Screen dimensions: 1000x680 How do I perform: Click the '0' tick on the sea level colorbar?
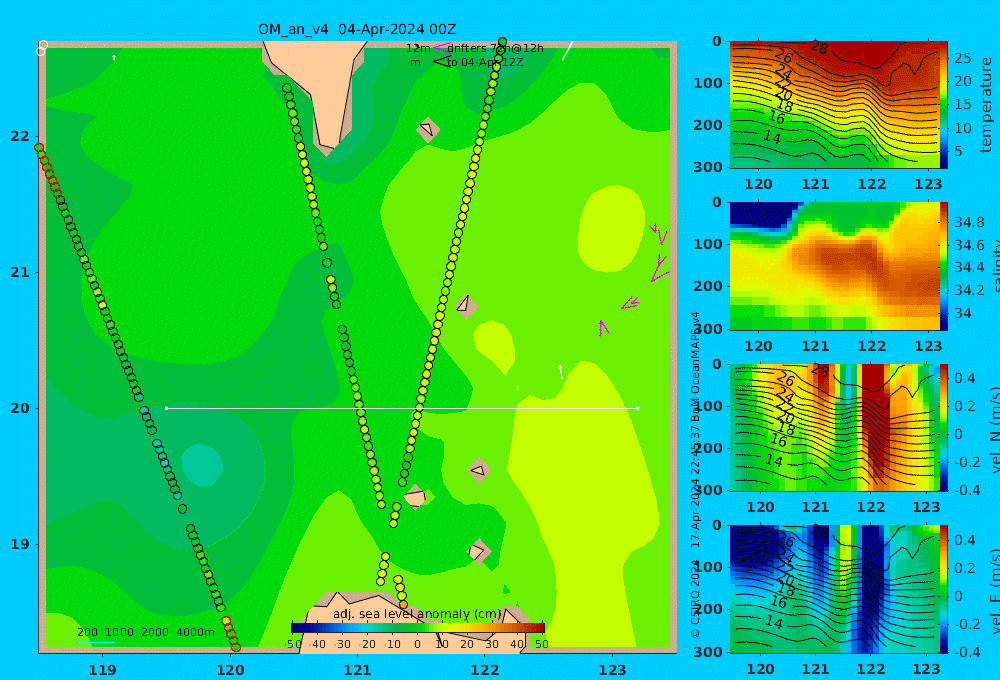point(418,644)
